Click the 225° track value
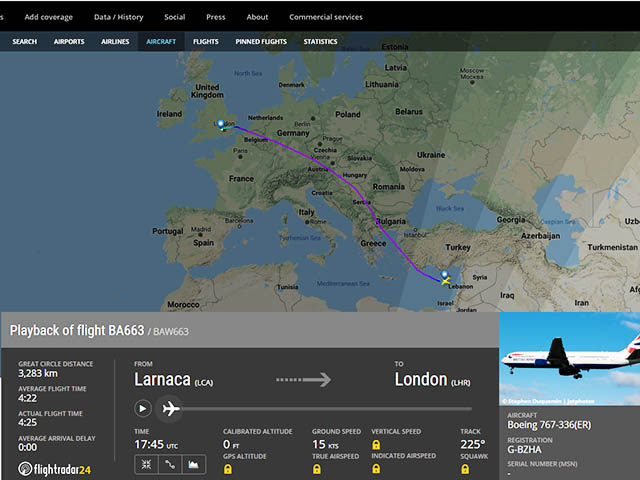Image resolution: width=640 pixels, height=480 pixels. 473,444
